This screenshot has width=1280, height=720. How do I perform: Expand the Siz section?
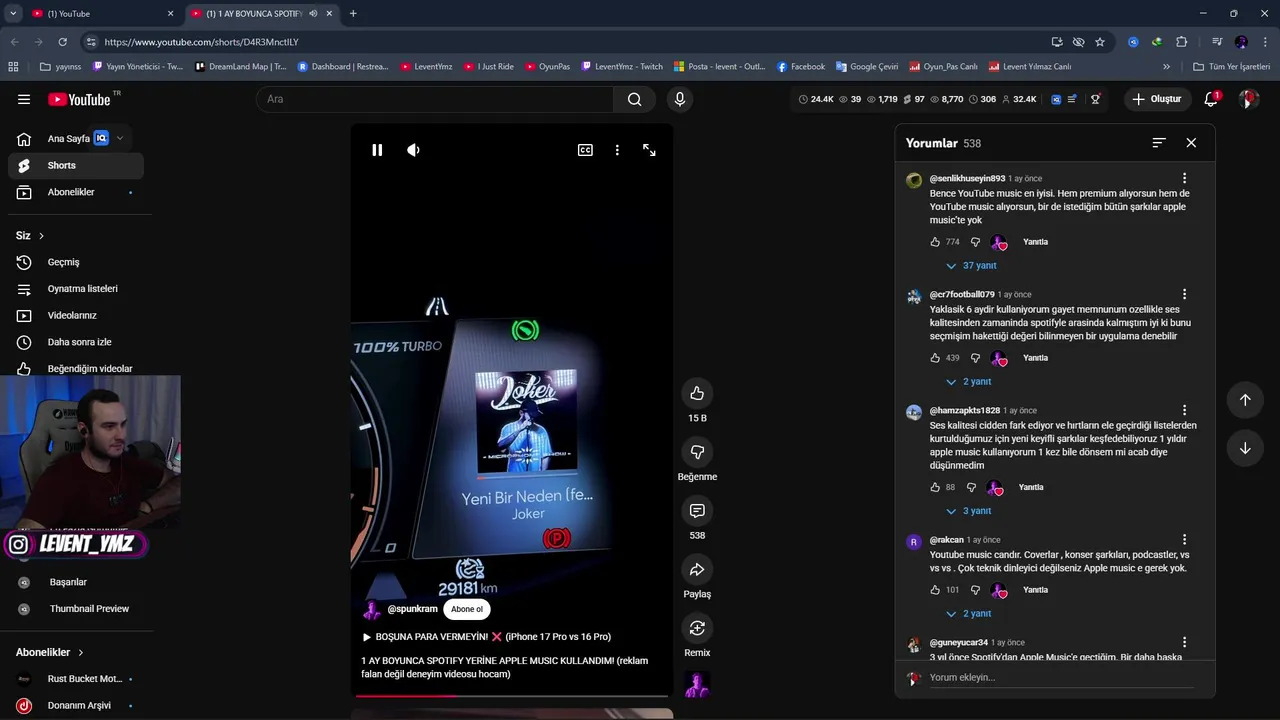(30, 236)
